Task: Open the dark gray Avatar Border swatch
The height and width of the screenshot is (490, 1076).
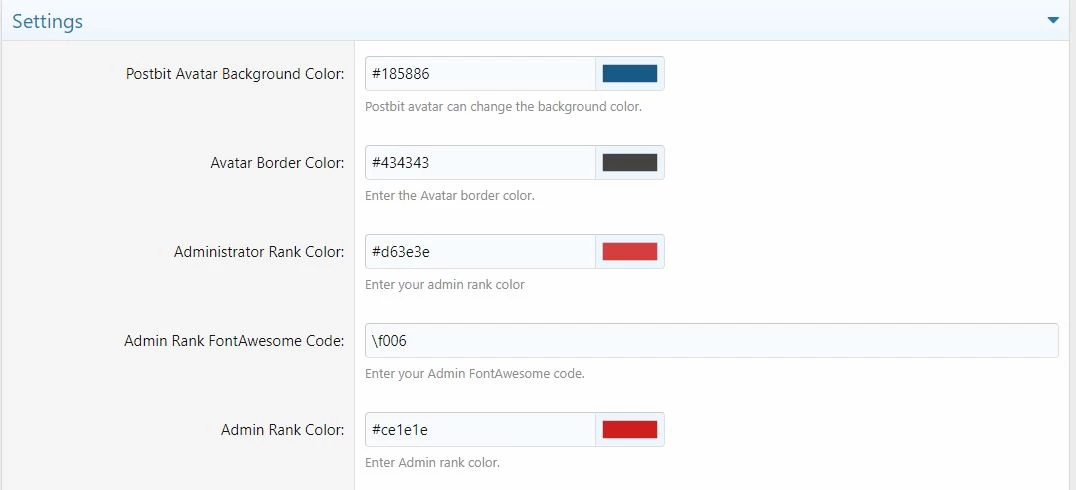Action: [x=629, y=163]
